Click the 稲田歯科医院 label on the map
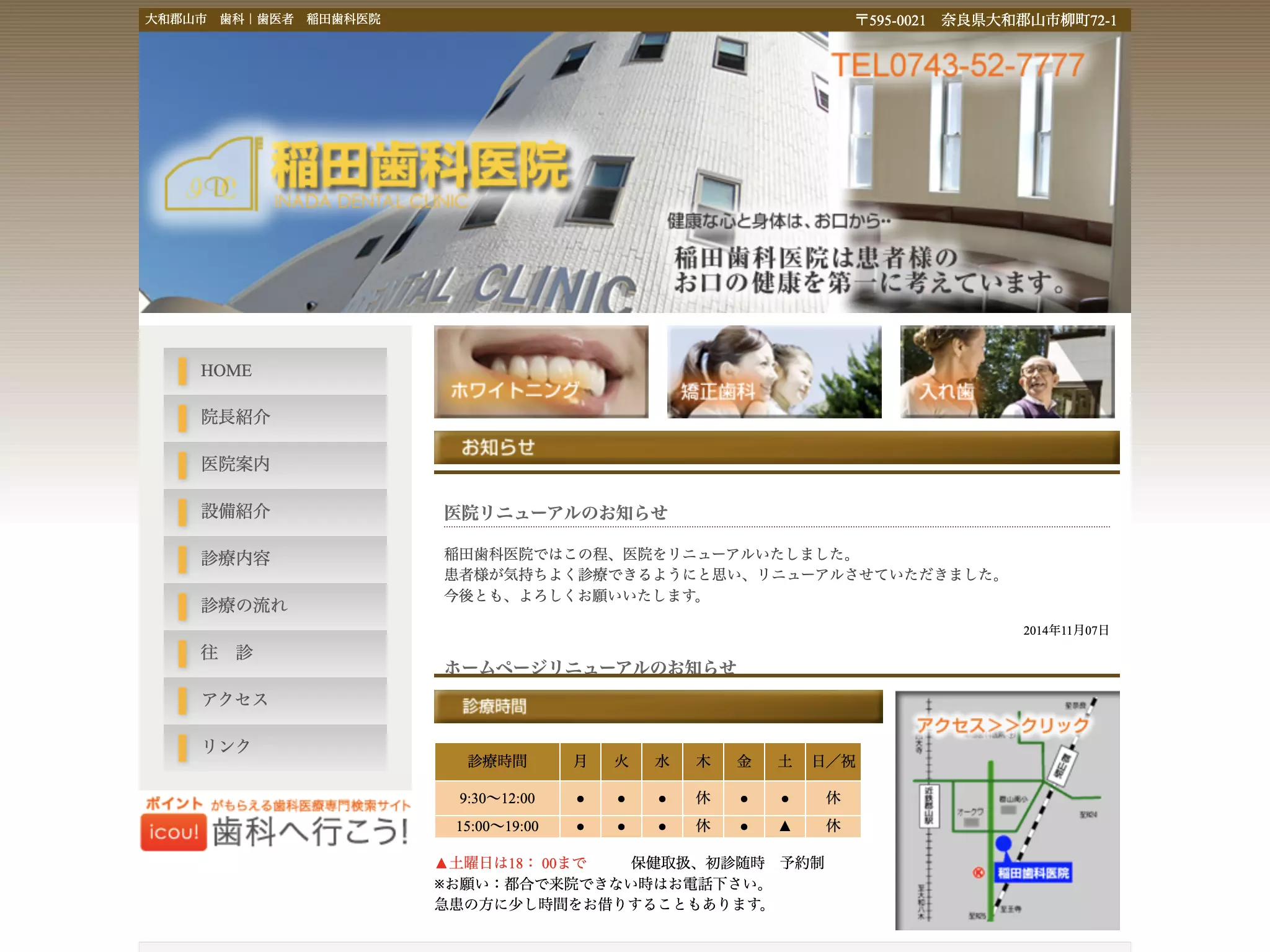Image resolution: width=1270 pixels, height=952 pixels. tap(1033, 873)
